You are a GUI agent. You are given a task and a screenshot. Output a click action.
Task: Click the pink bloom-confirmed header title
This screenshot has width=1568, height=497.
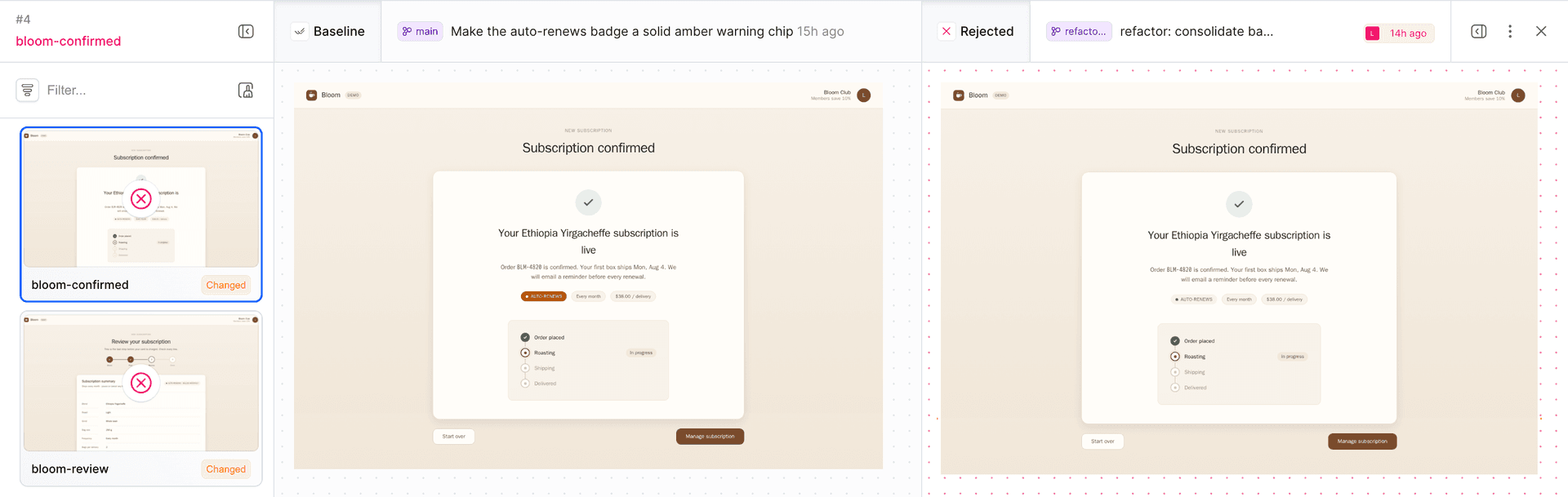tap(69, 41)
